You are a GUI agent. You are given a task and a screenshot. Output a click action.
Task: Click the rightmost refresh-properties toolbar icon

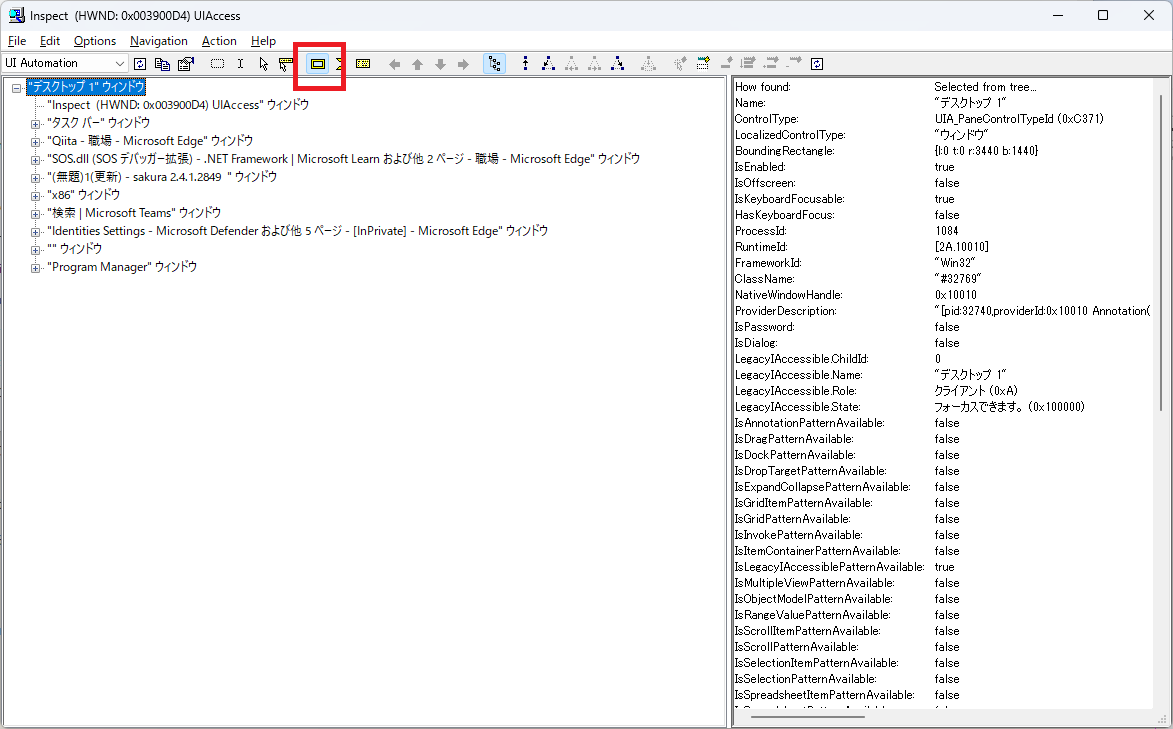(817, 63)
